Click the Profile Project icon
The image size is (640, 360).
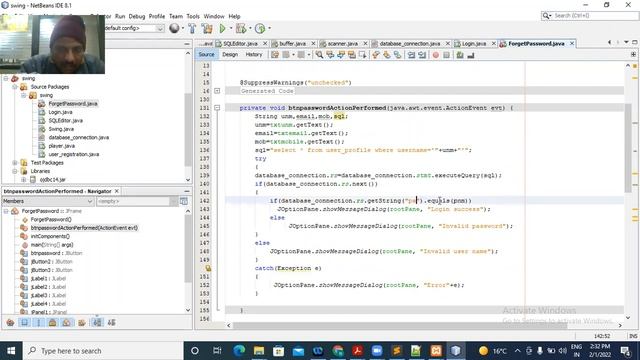click(x=260, y=28)
